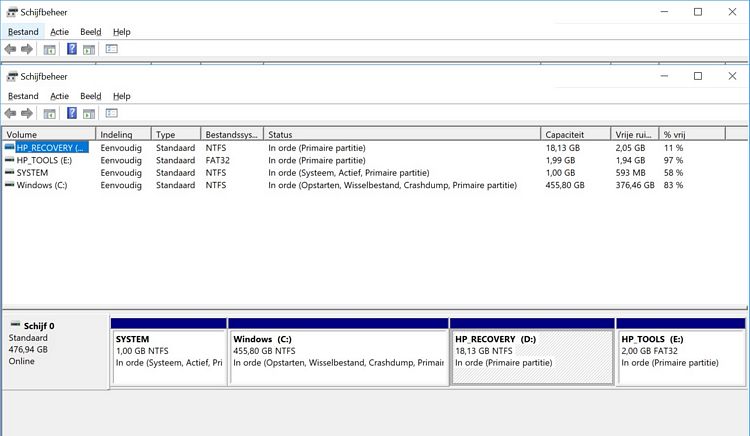The image size is (750, 436).
Task: Close the background Schijfbeheer window
Action: click(732, 11)
